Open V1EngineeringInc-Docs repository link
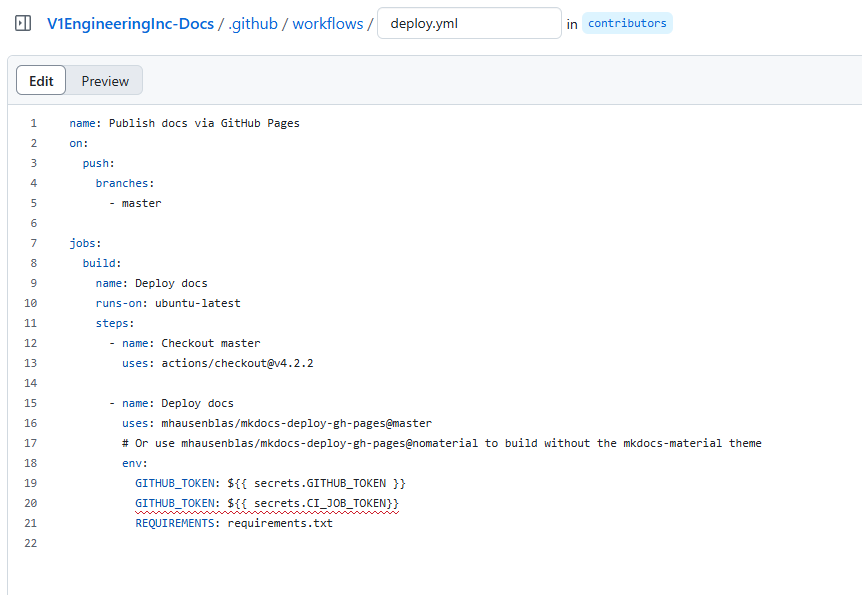Viewport: 862px width, 595px height. pyautogui.click(x=130, y=24)
